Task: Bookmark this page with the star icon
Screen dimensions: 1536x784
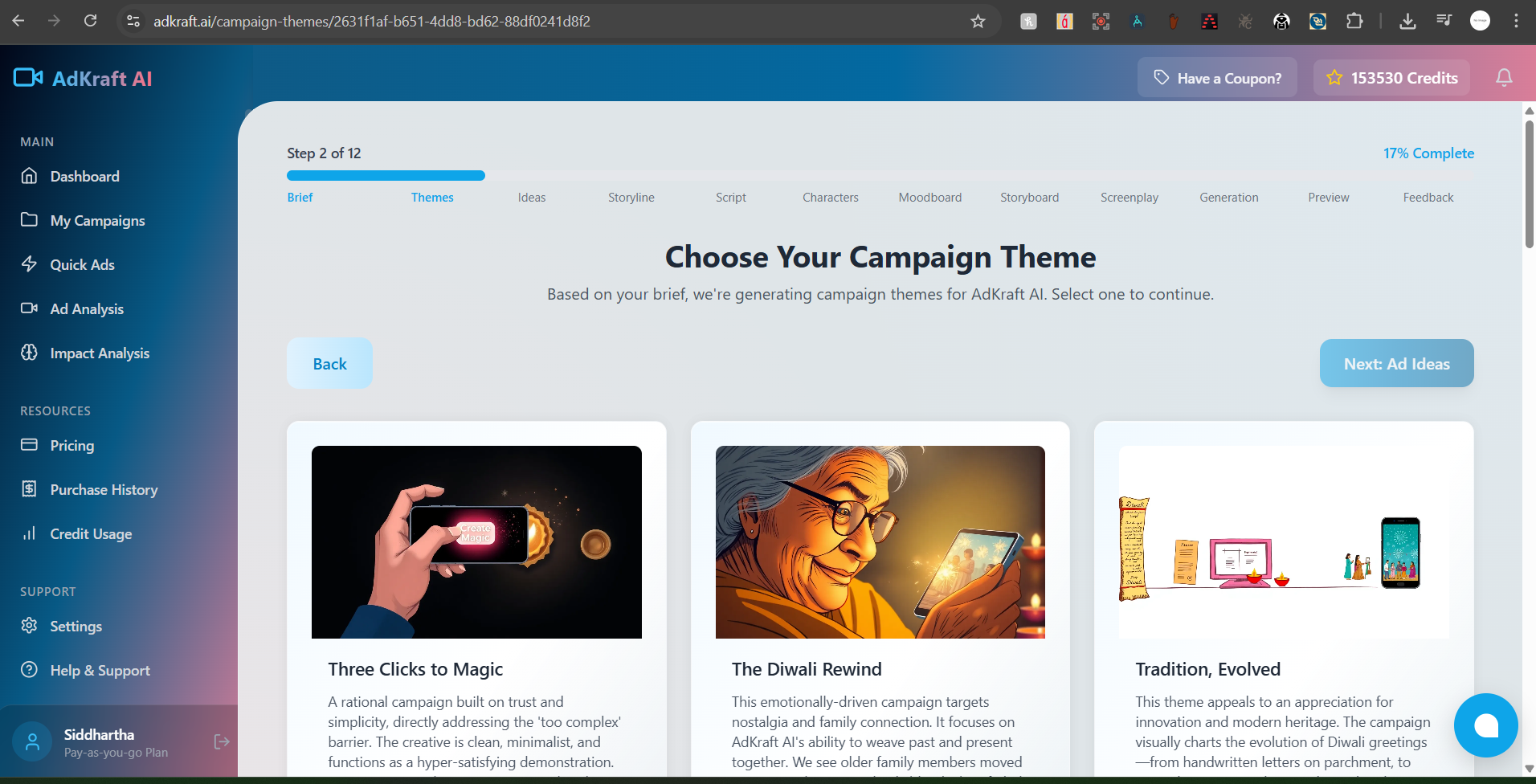Action: pyautogui.click(x=978, y=22)
